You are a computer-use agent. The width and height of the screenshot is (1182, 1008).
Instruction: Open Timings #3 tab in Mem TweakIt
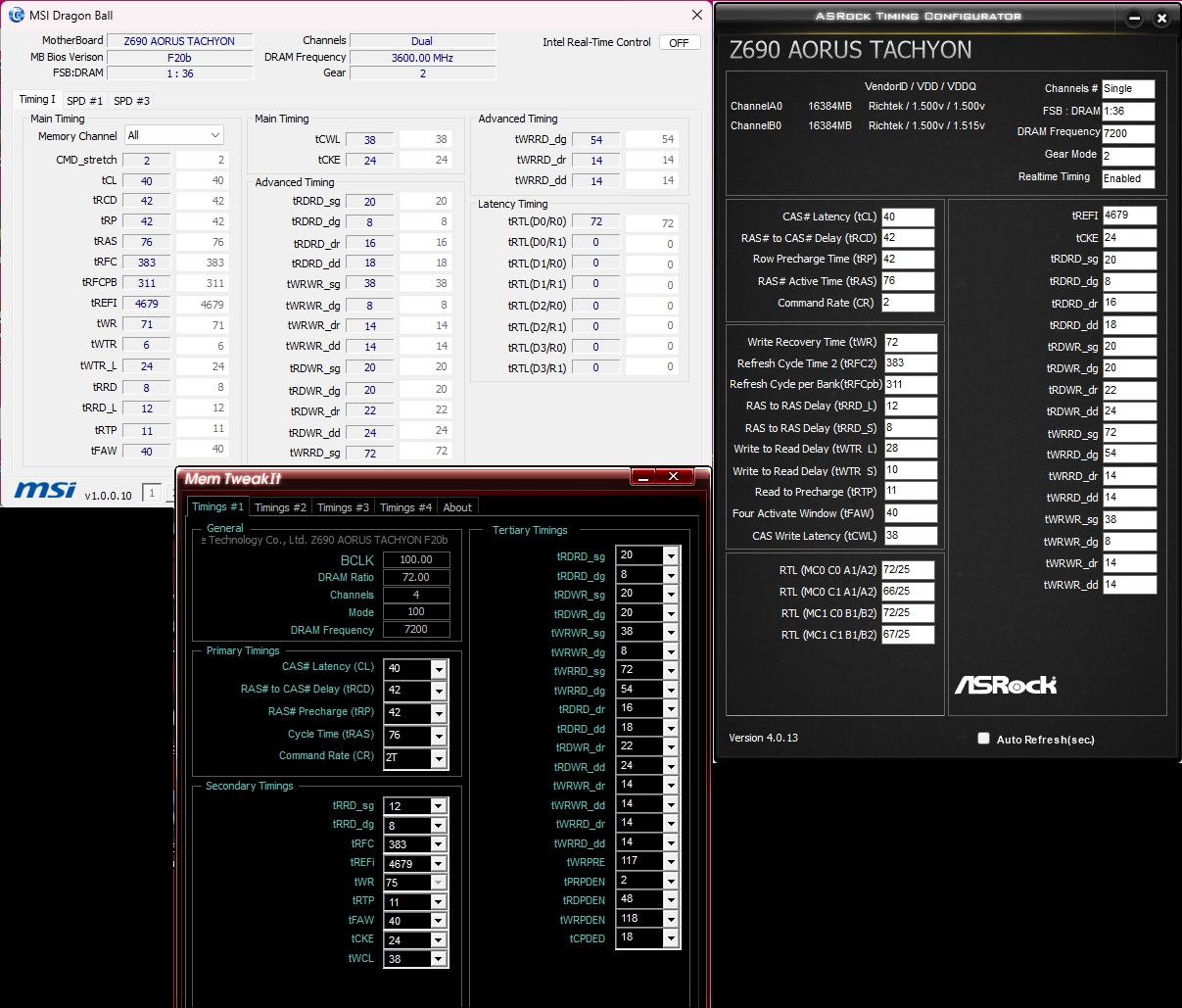point(343,507)
